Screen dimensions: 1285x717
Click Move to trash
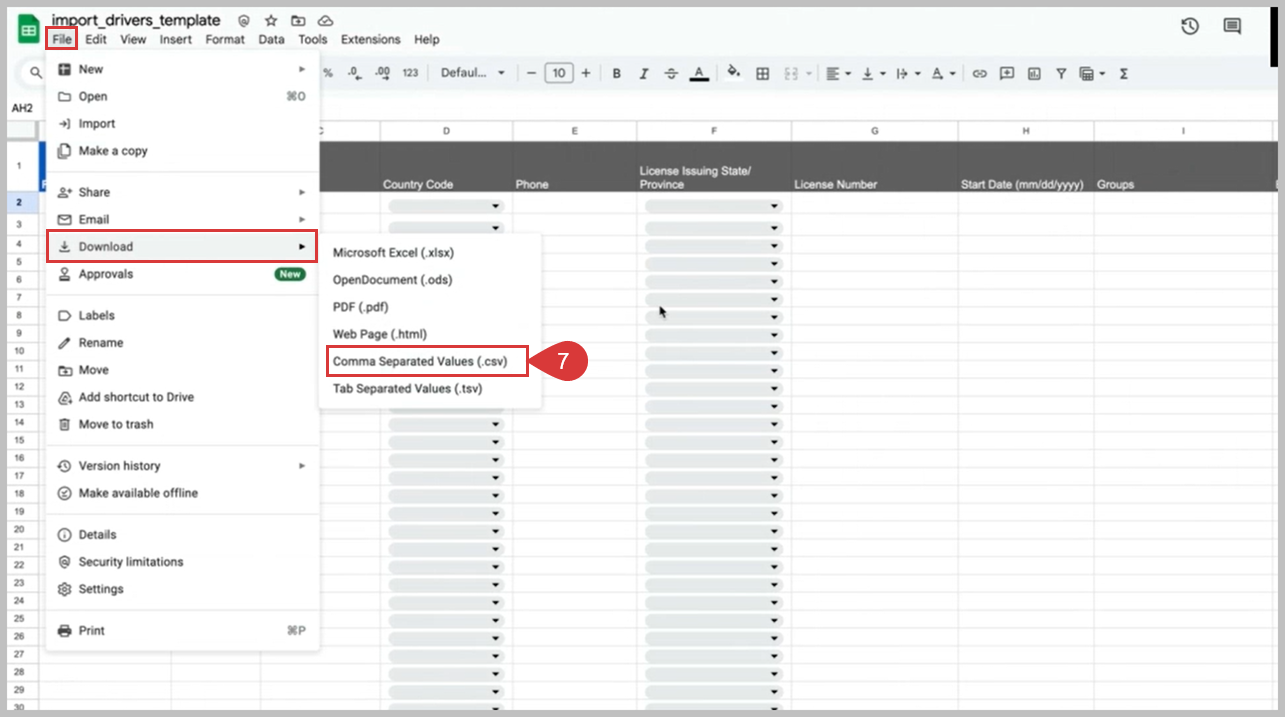[113, 424]
